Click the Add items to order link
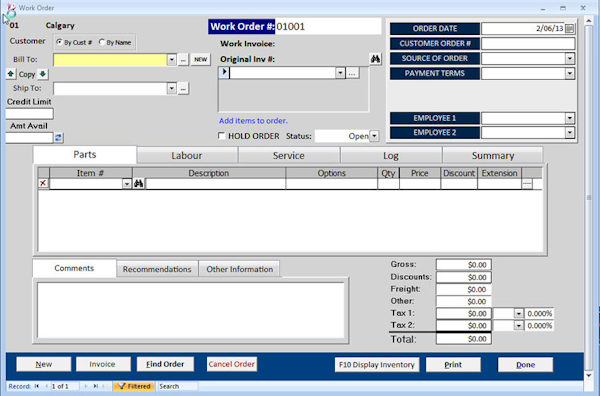The image size is (600, 396). pos(253,121)
